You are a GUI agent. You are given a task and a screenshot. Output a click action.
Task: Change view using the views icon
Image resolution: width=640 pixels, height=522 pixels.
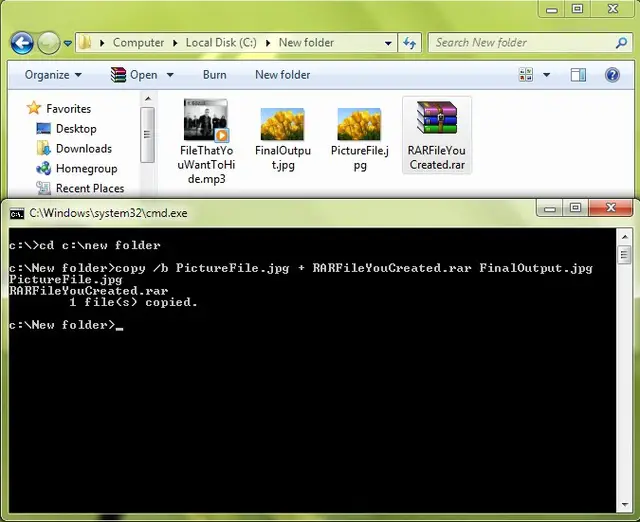click(527, 75)
